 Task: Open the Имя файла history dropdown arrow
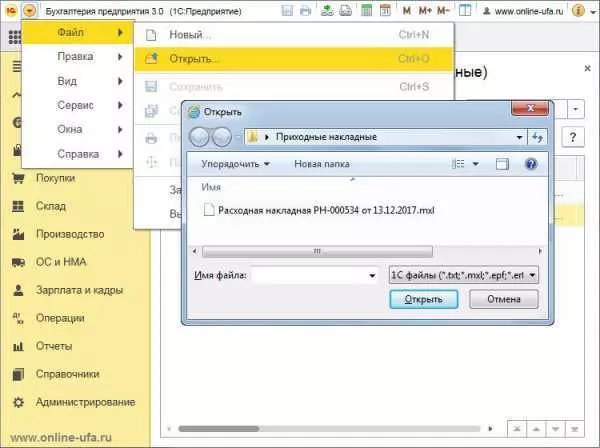[372, 275]
